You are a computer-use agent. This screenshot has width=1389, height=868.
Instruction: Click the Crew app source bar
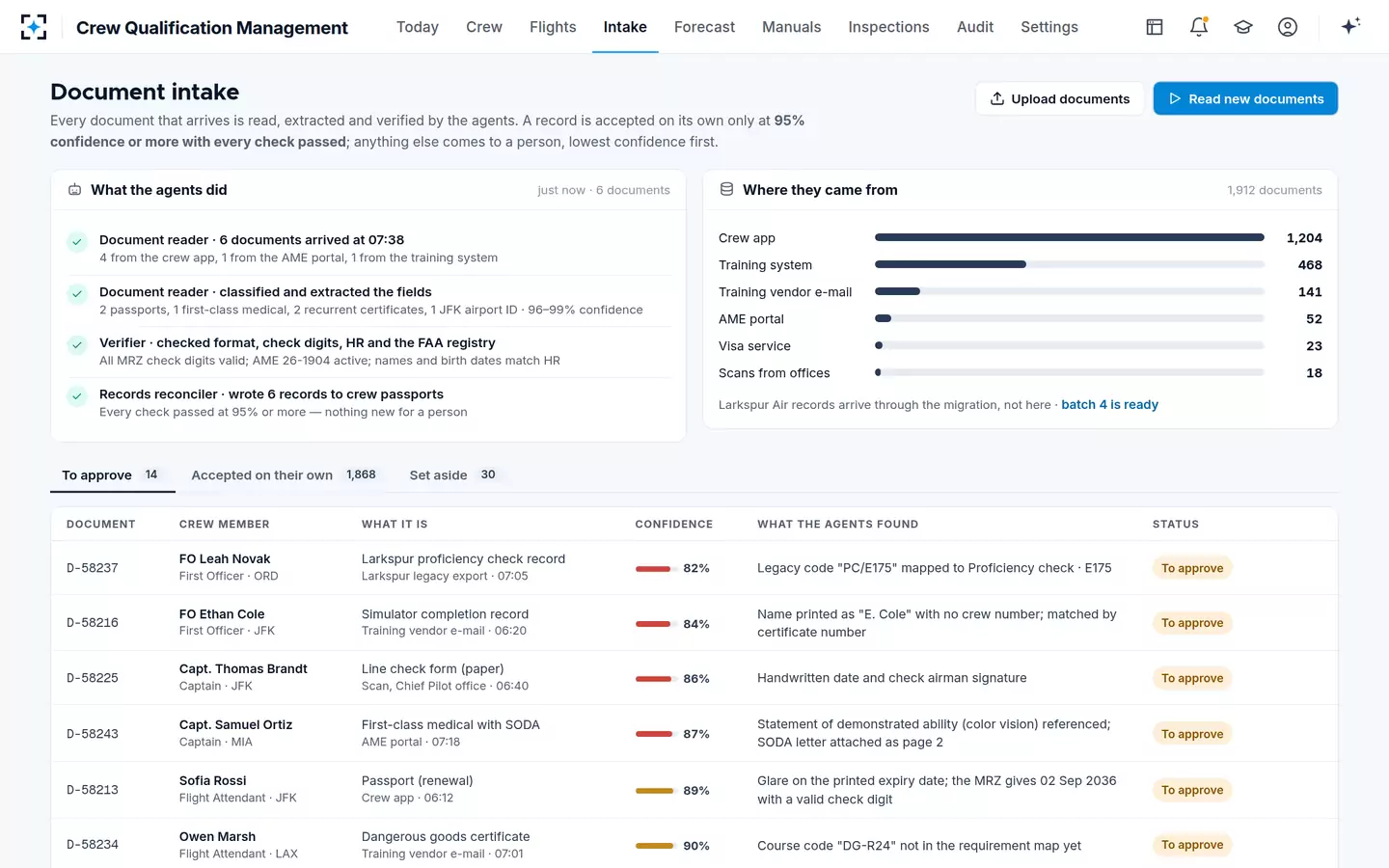point(1069,237)
